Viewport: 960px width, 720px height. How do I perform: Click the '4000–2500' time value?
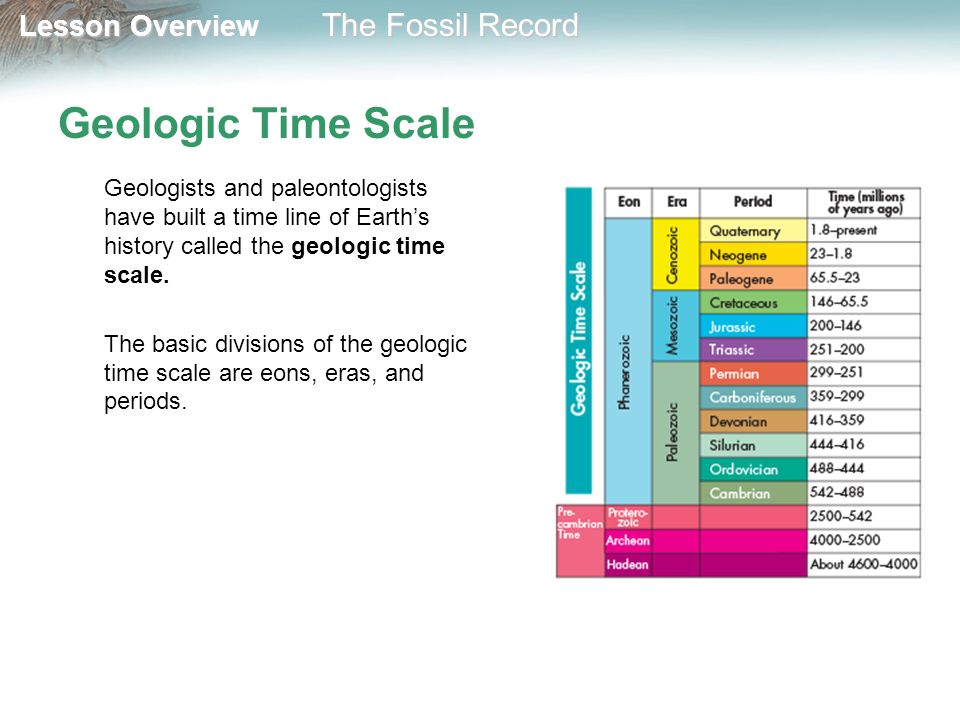tap(845, 539)
